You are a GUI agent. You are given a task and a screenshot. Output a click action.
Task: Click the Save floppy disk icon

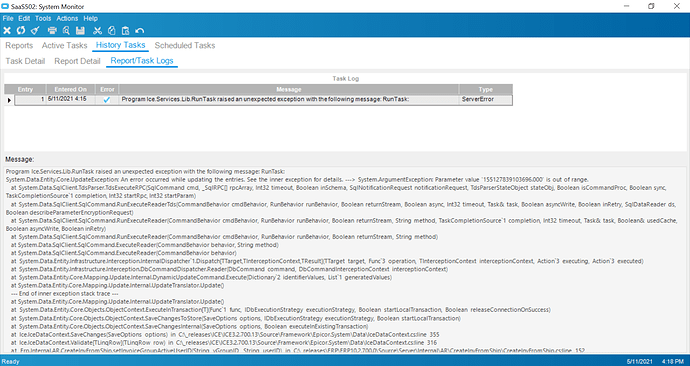coord(80,30)
